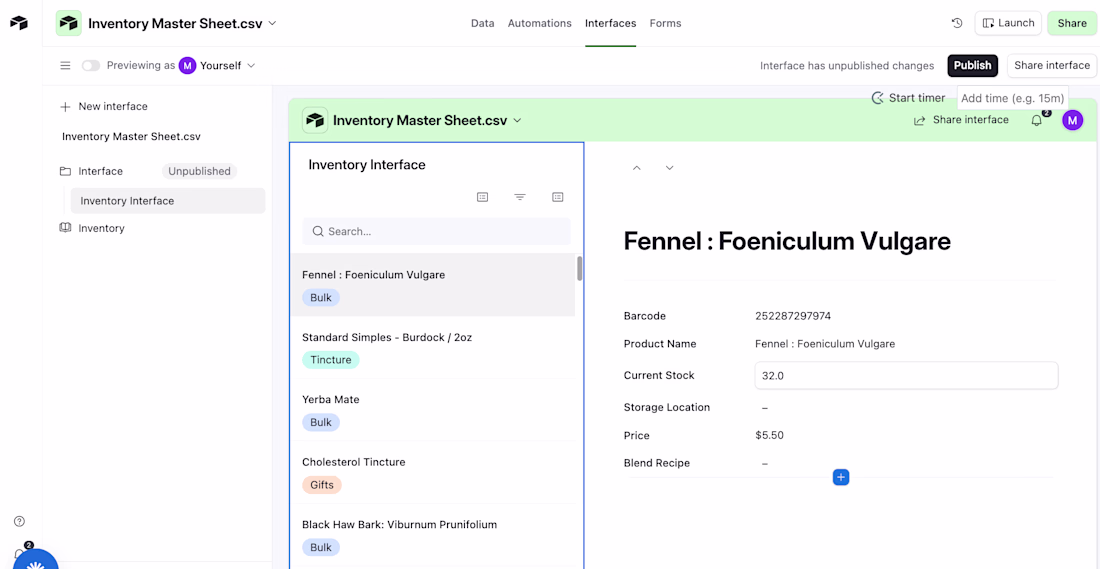Click the Inventory Interface list title

tap(367, 165)
